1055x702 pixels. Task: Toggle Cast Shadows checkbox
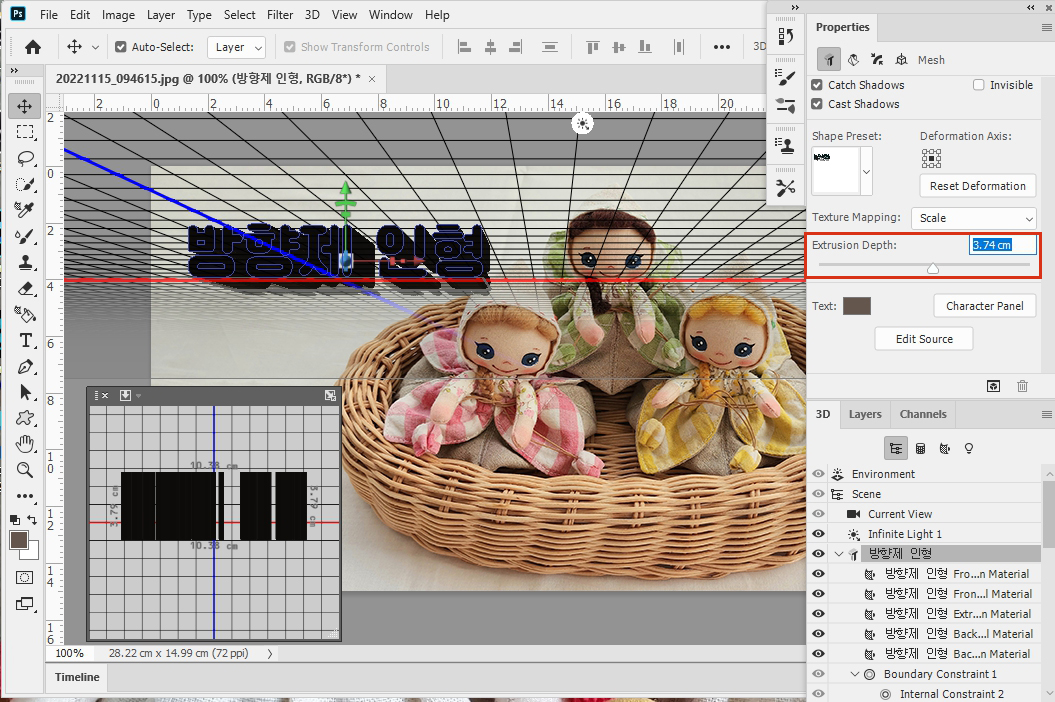pyautogui.click(x=817, y=104)
